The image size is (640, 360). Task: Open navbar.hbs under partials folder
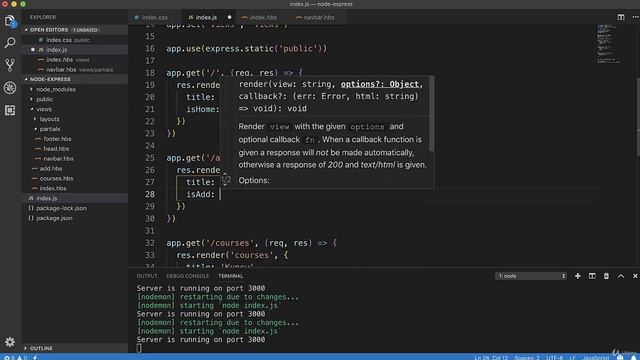click(58, 158)
